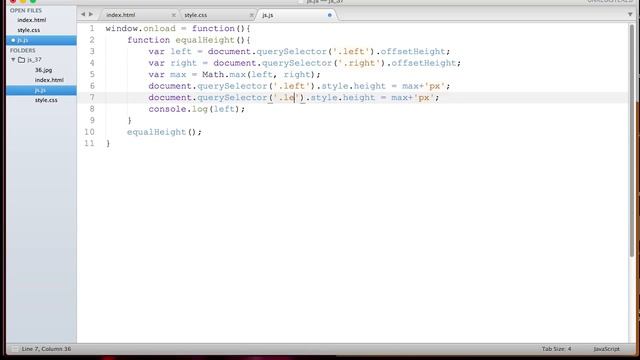
Task: Click line number 1 in gutter
Action: pyautogui.click(x=92, y=29)
